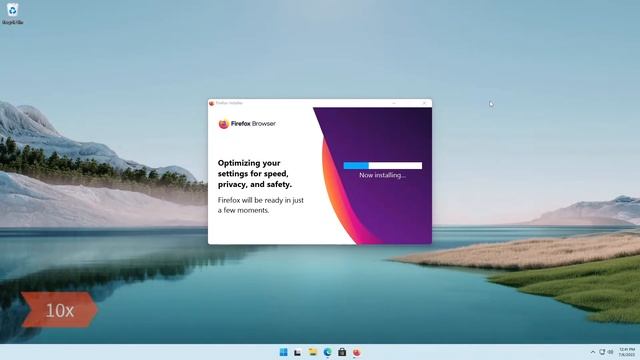Click 'Firefox will be ready' message text
Image resolution: width=640 pixels, height=360 pixels.
pyautogui.click(x=260, y=205)
